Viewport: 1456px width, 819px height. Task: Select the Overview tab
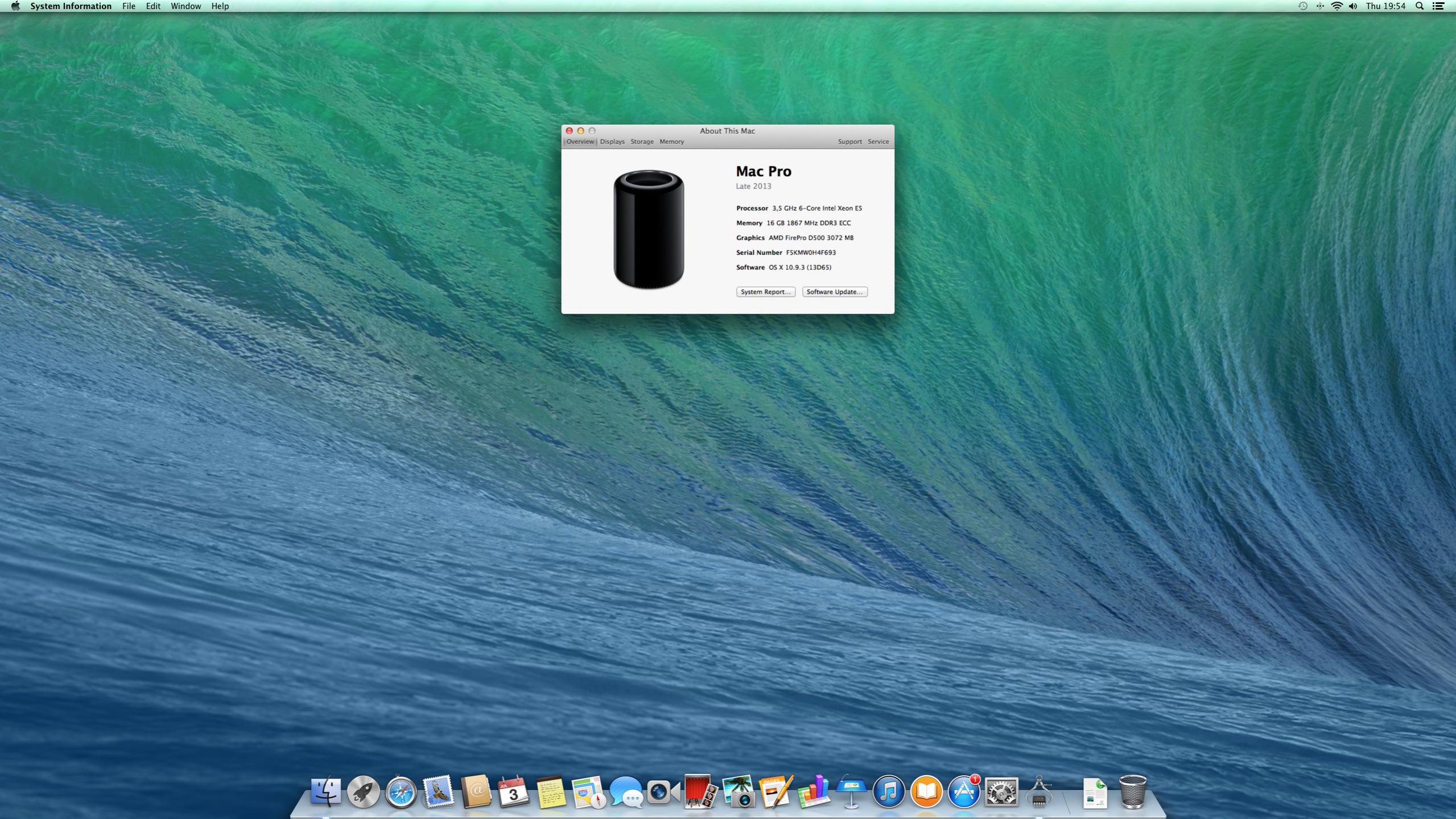tap(580, 142)
